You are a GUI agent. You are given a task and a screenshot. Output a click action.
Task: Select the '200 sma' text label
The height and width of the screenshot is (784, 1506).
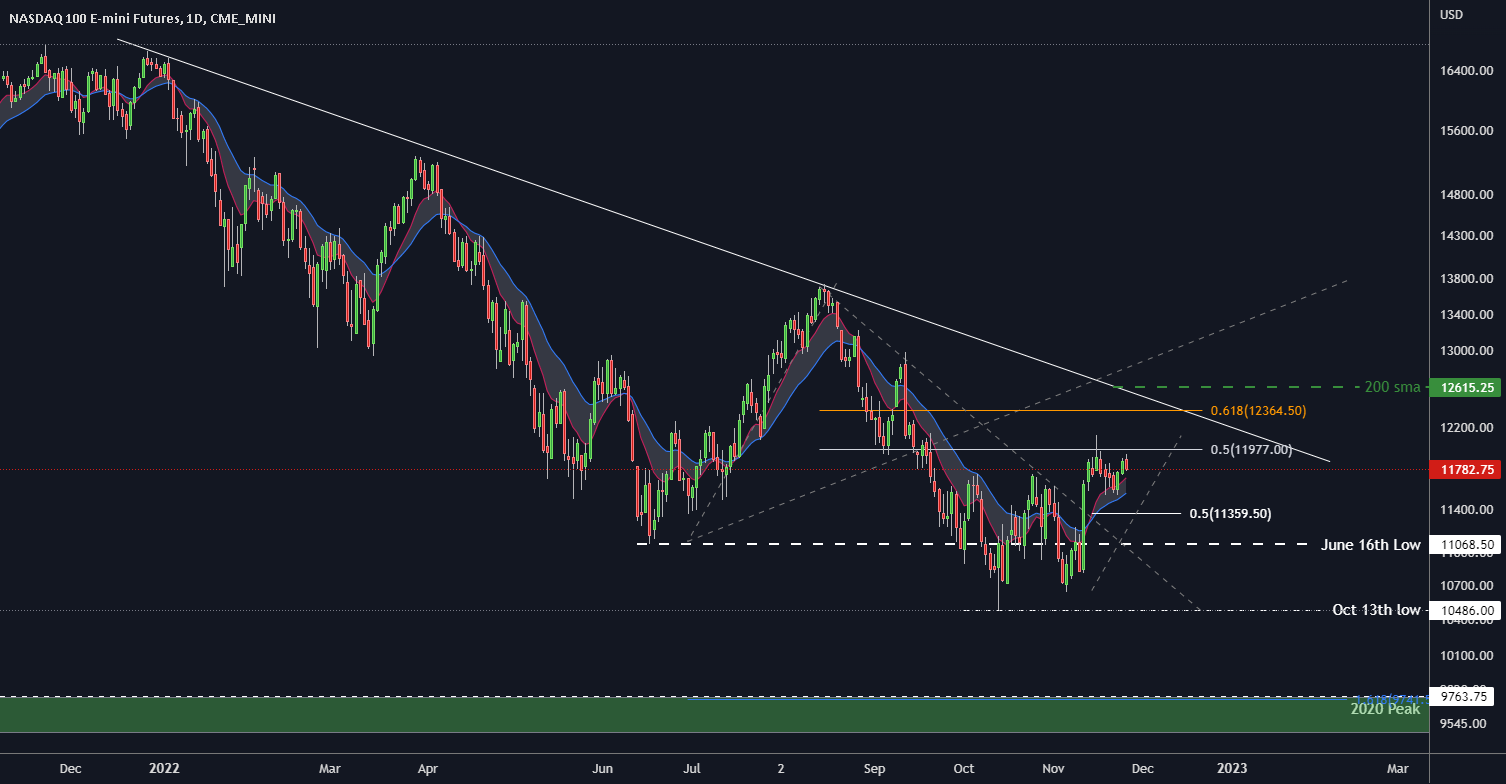(1392, 387)
